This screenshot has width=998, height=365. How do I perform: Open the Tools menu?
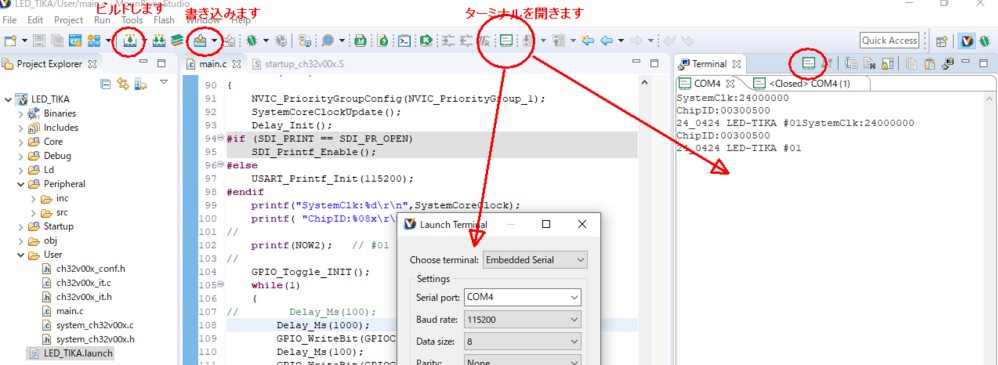click(132, 20)
